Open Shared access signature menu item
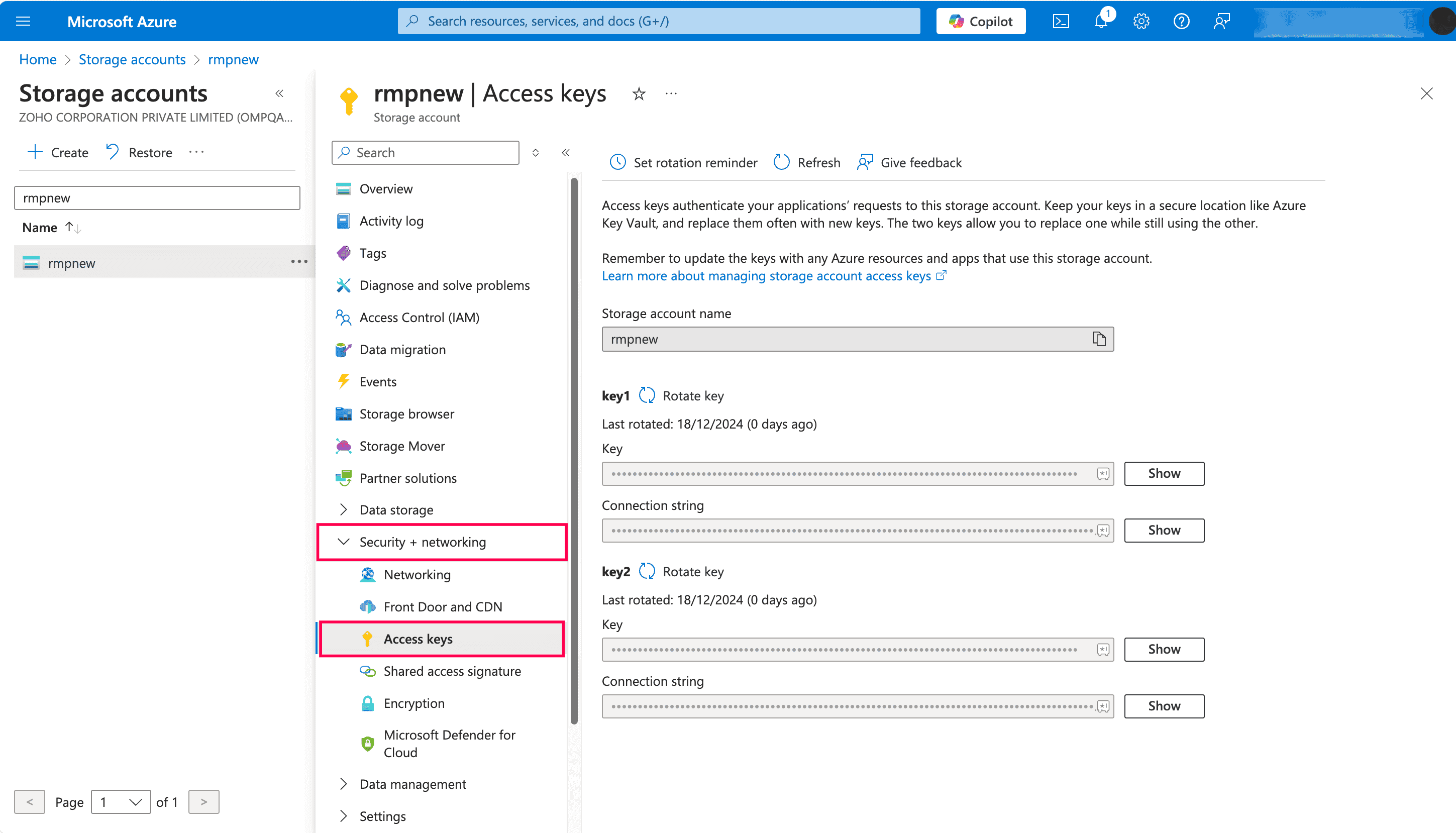The image size is (1456, 833). click(452, 671)
